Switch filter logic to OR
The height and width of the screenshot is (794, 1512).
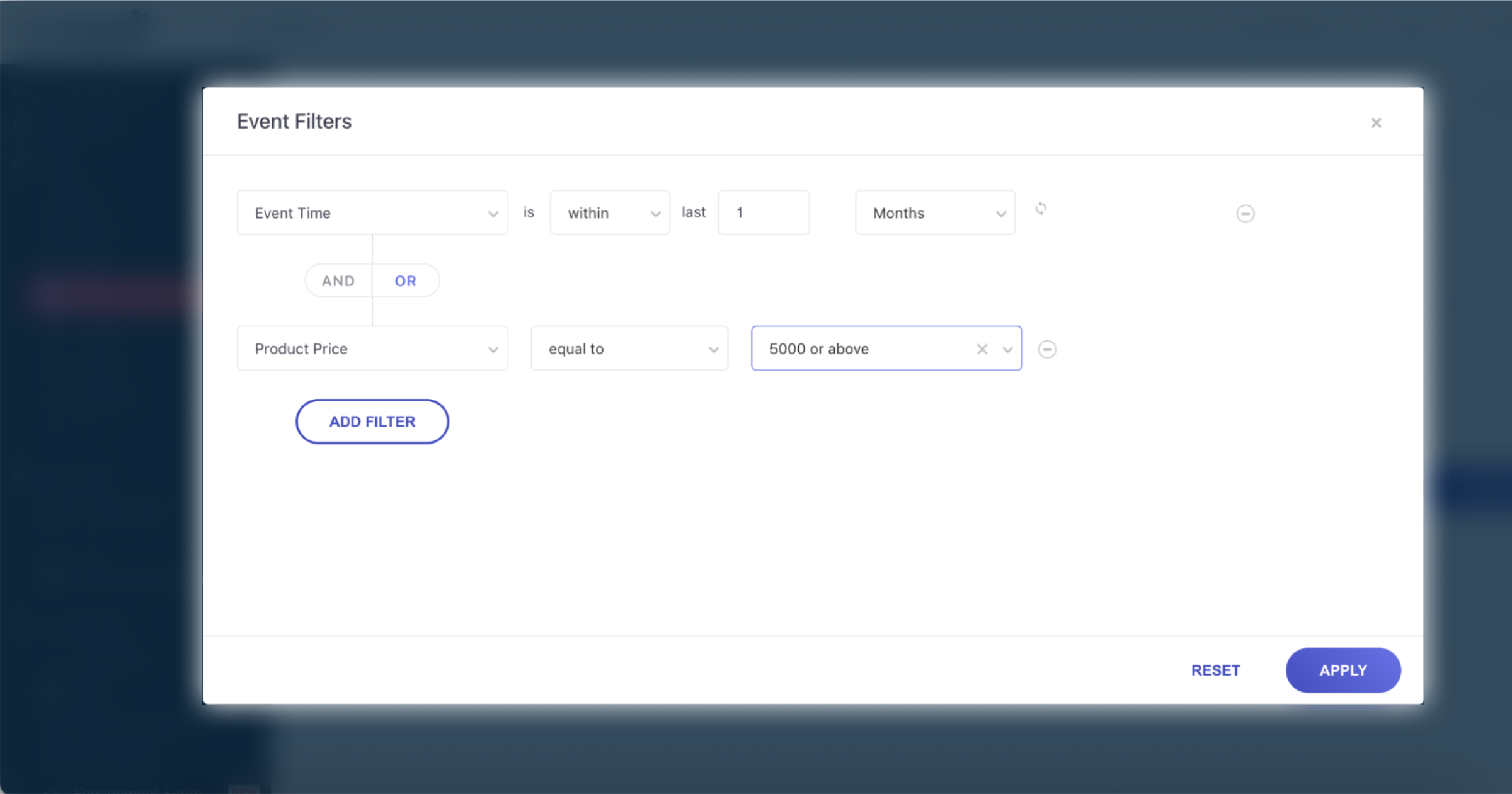(405, 281)
